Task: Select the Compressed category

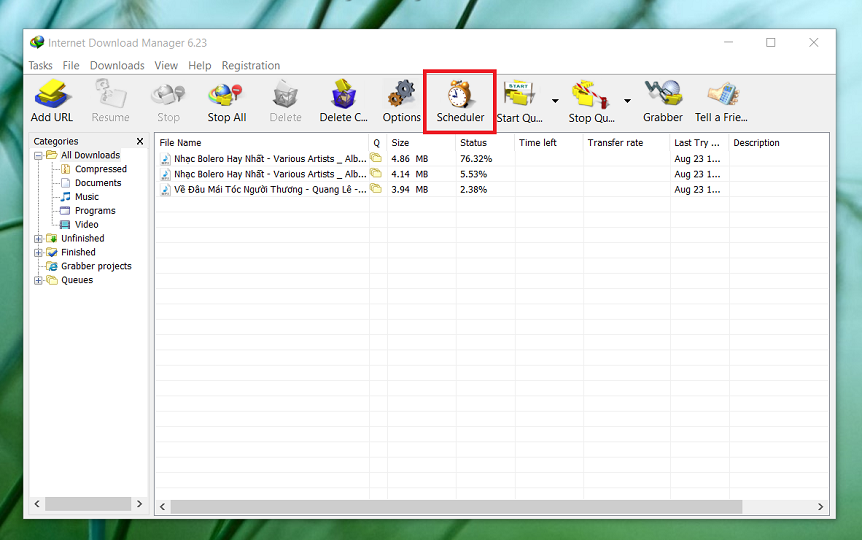Action: pyautogui.click(x=101, y=169)
